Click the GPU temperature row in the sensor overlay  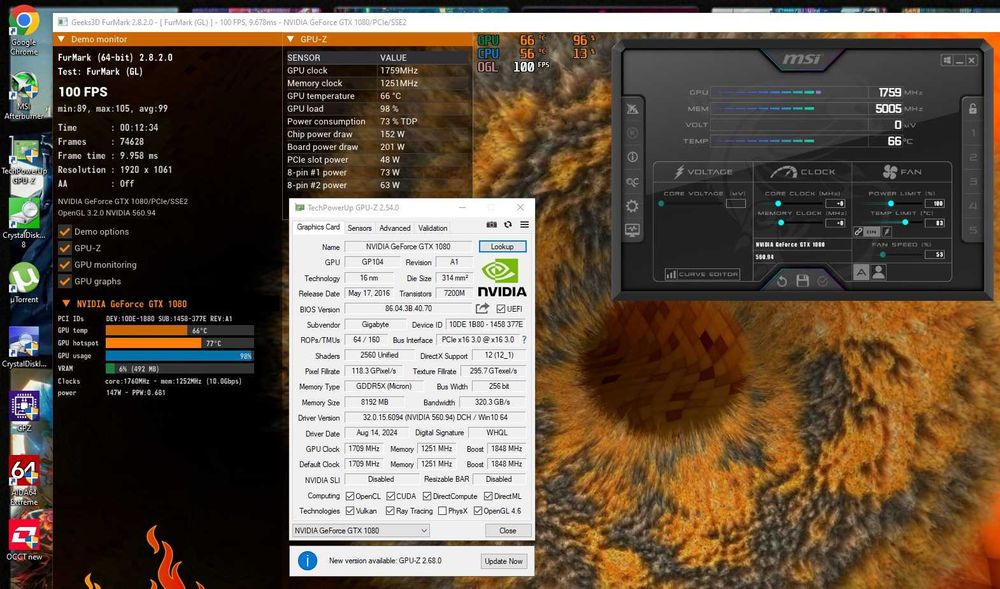pos(378,96)
